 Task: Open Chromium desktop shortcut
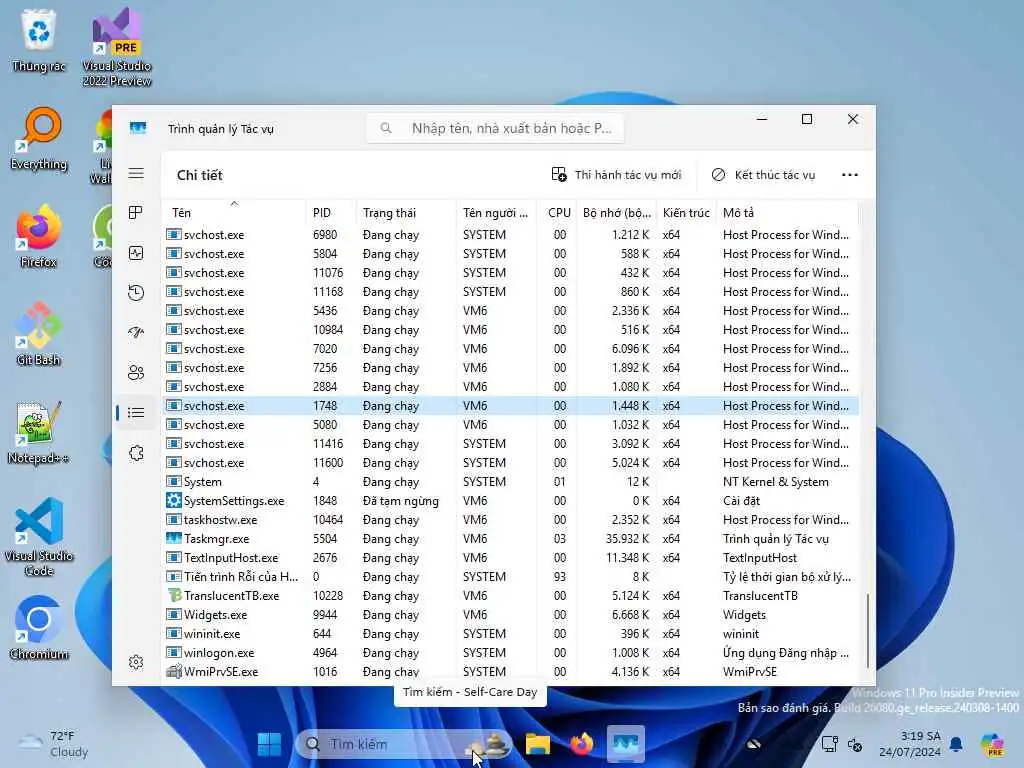click(x=39, y=628)
